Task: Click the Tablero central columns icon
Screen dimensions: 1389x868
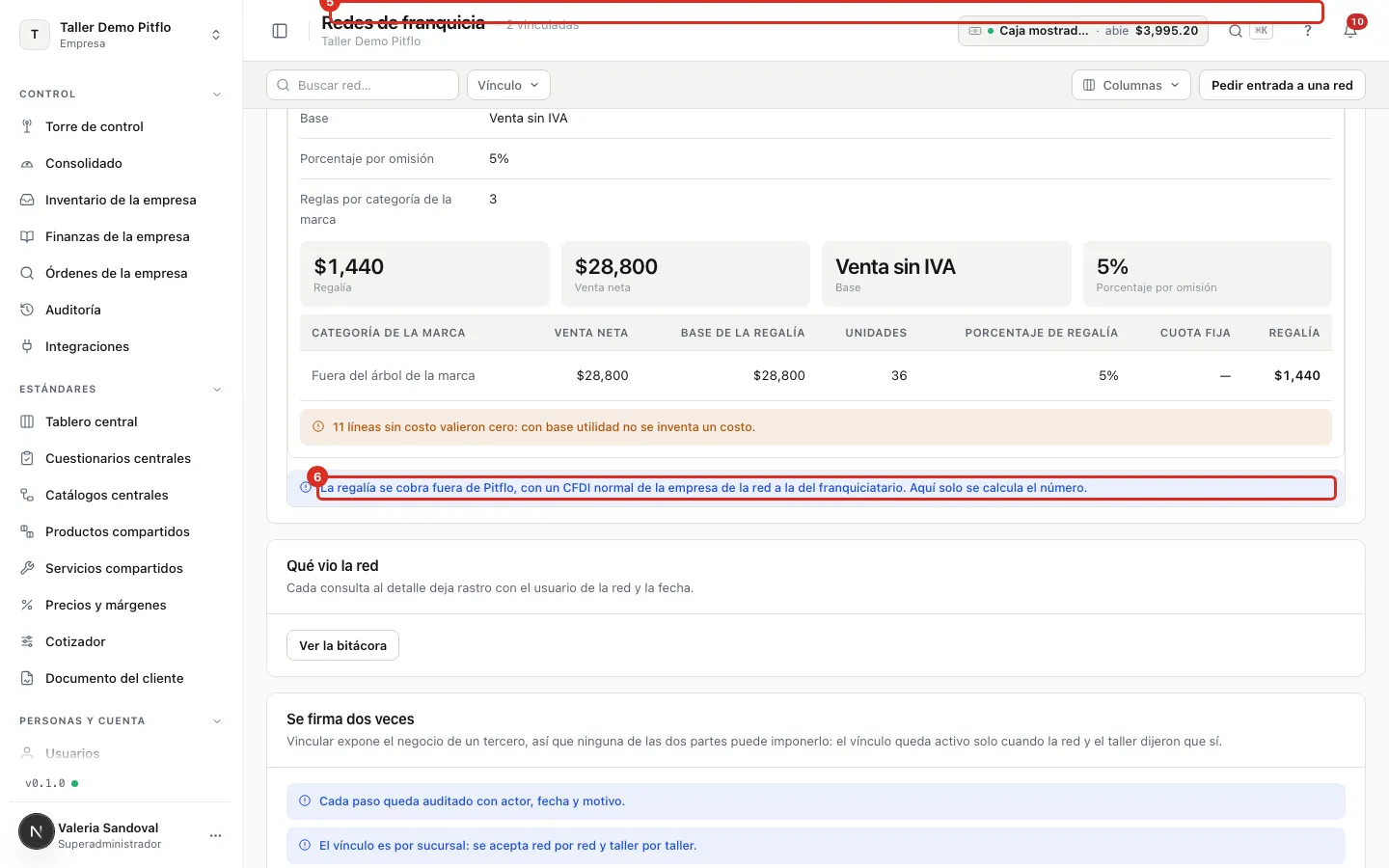Action: [x=27, y=421]
